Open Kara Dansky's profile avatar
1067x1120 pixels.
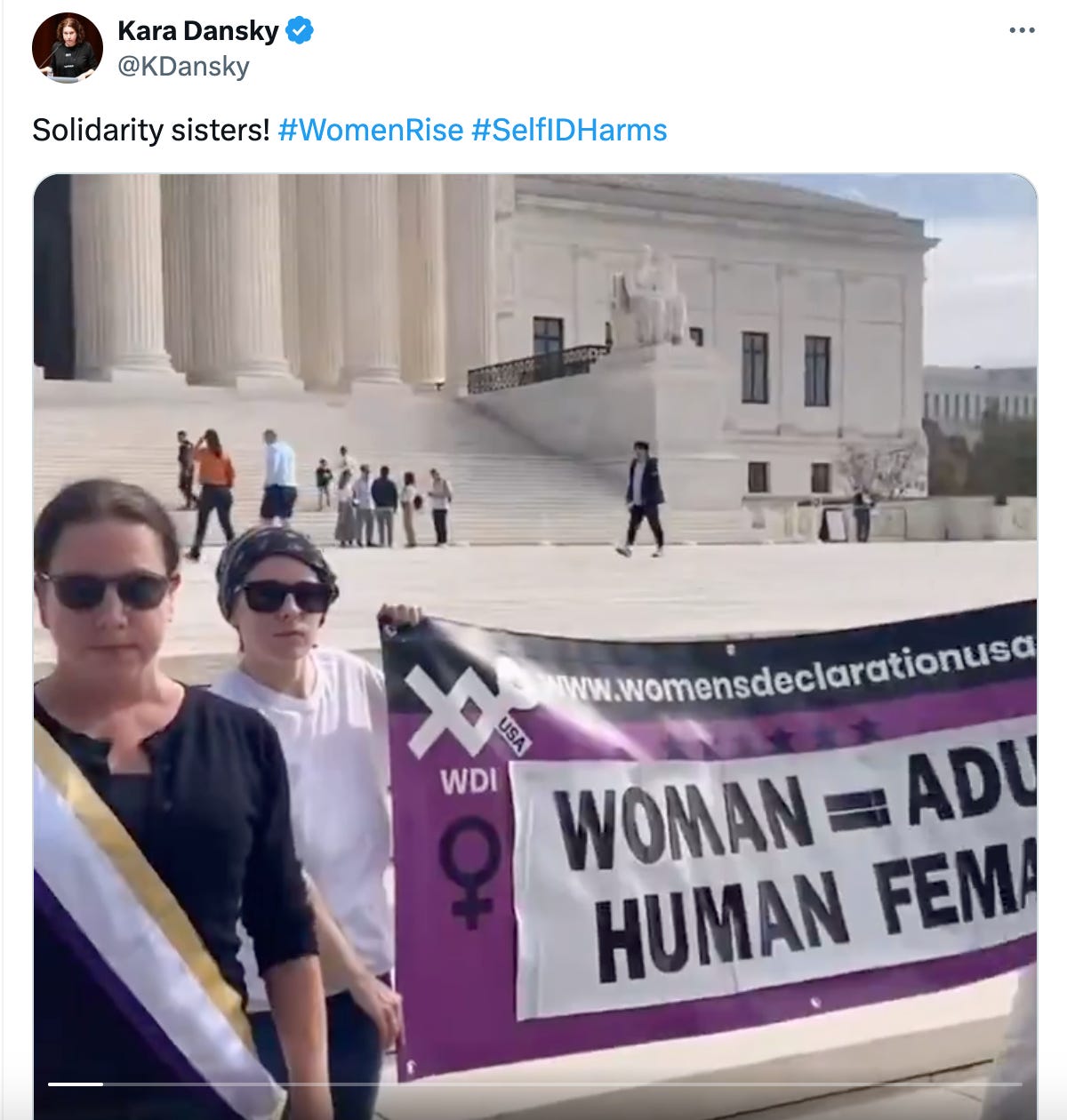tap(67, 47)
